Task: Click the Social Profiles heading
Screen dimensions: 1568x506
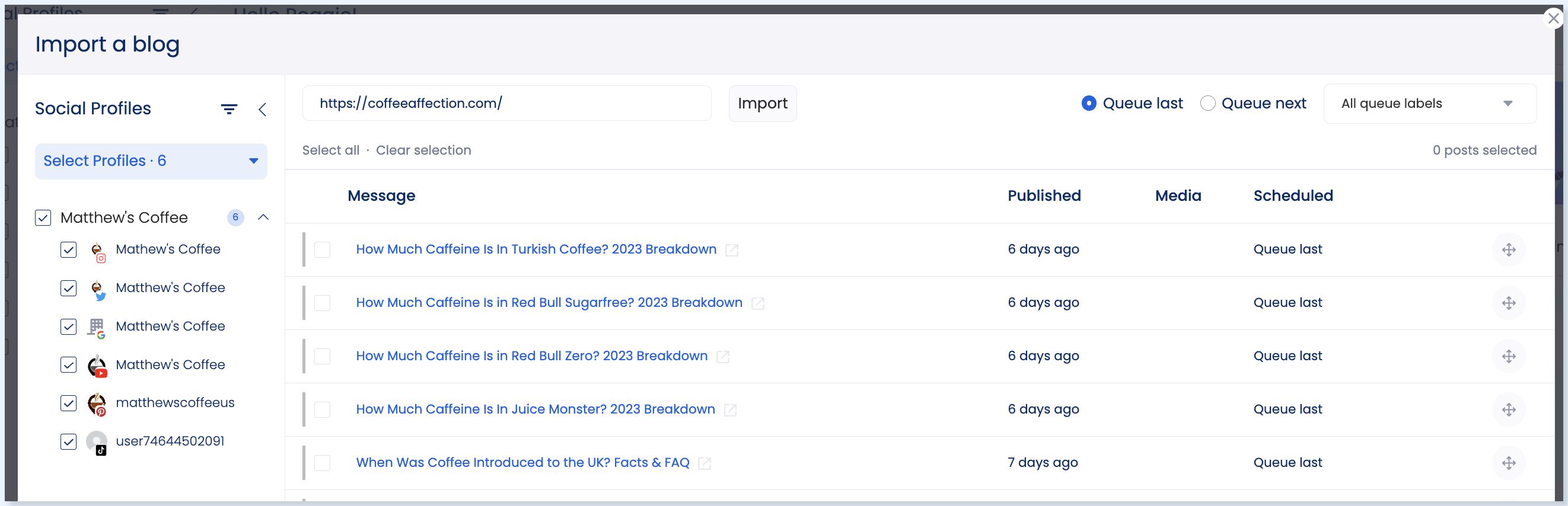Action: 93,109
